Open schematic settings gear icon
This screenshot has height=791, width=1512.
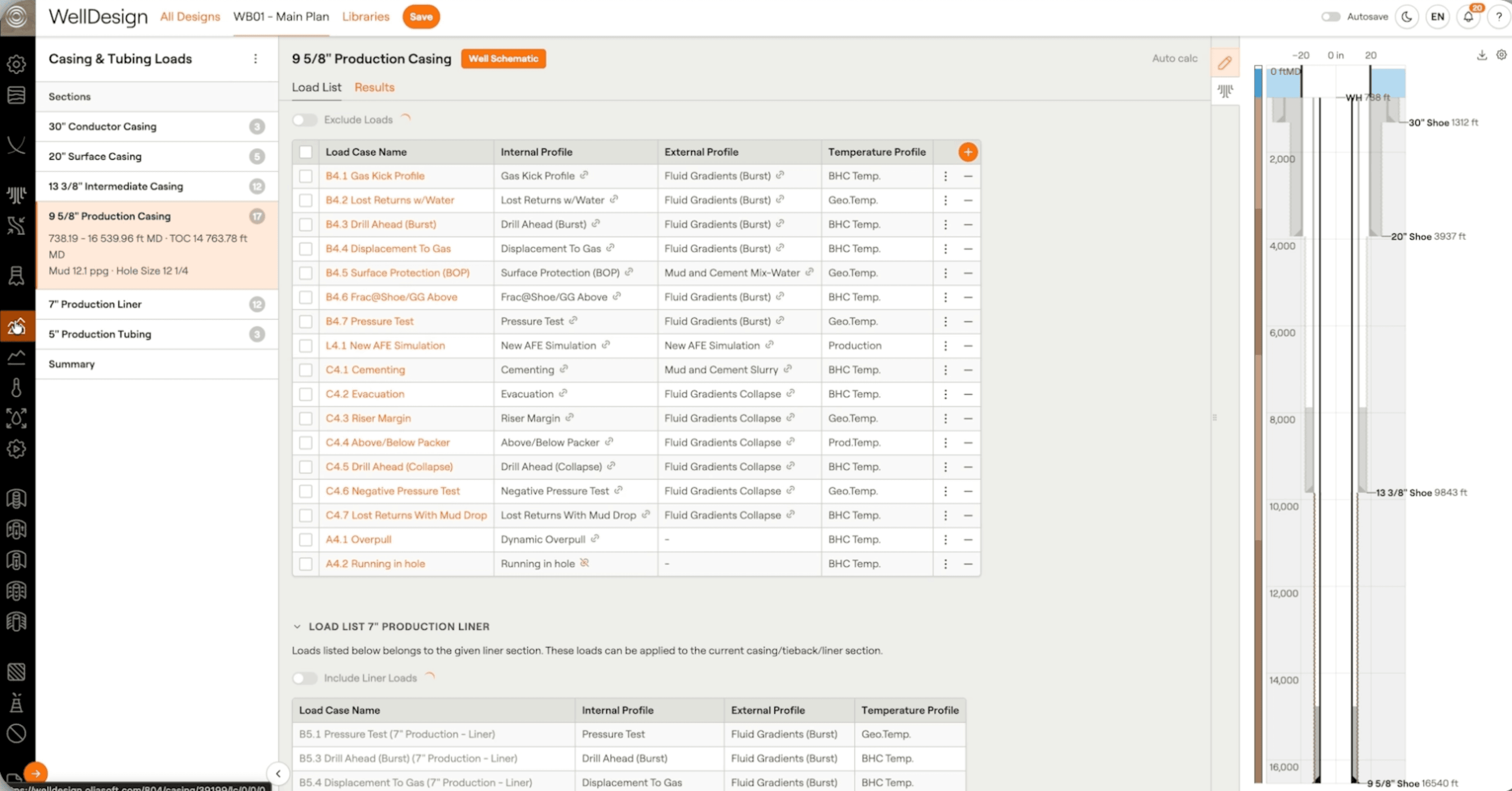pyautogui.click(x=1501, y=55)
